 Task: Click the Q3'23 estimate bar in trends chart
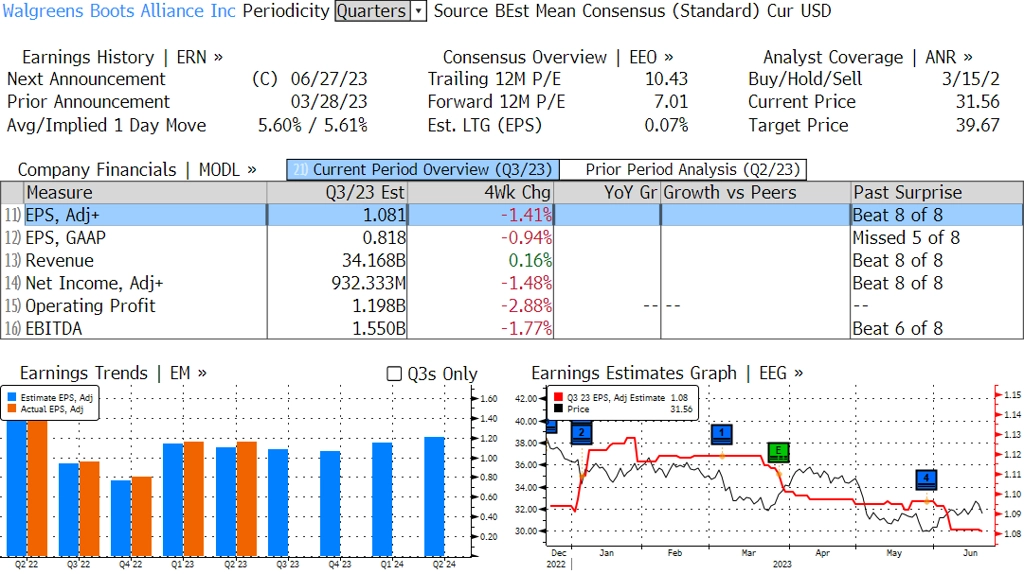click(x=278, y=503)
